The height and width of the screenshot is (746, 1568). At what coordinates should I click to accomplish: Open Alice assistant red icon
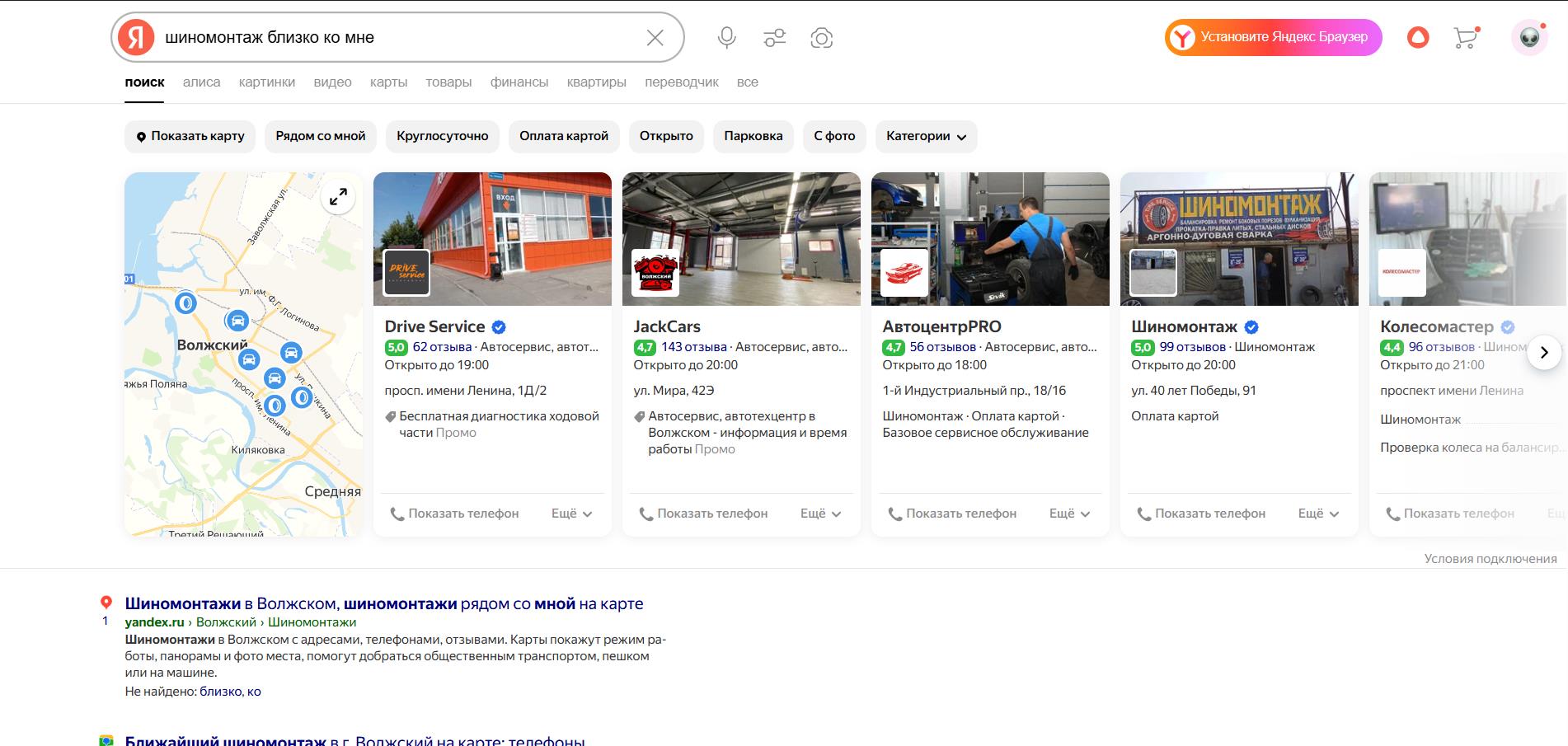(x=1418, y=37)
